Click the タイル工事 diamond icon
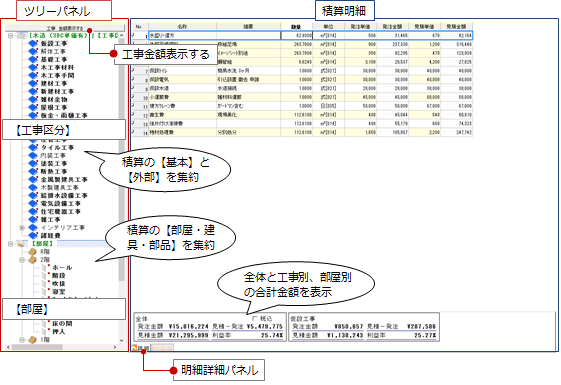The height and width of the screenshot is (385, 561). [x=33, y=147]
